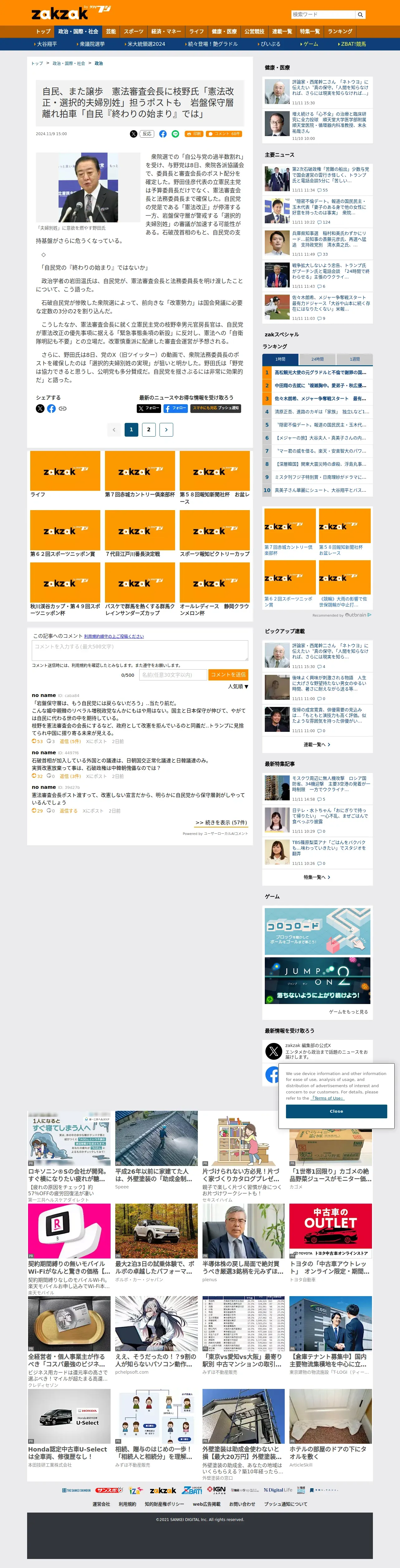This screenshot has height=1568, width=400.
Task: Close the cookie notice with Close
Action: [x=336, y=1111]
